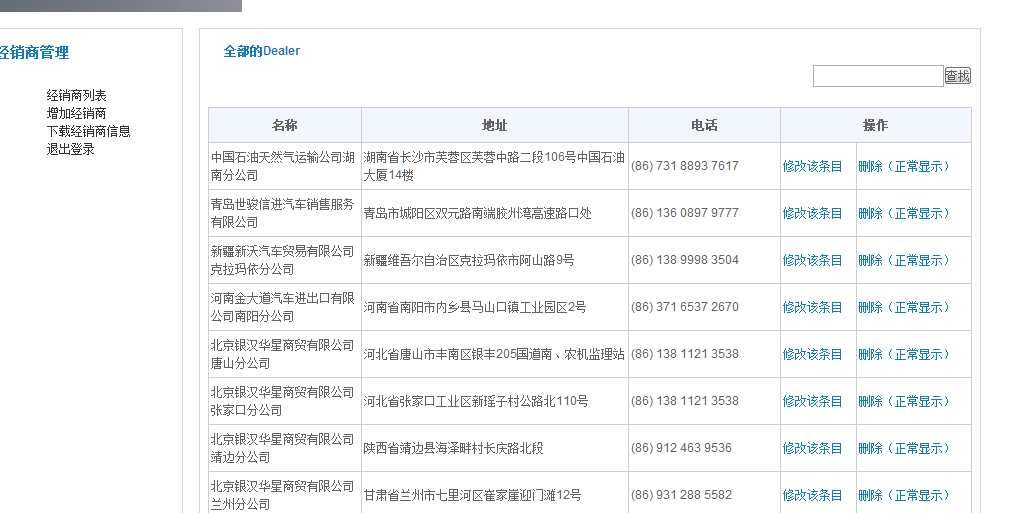Click 修改该条目 in the 唐山分公司 row
1023x513 pixels.
click(x=812, y=354)
